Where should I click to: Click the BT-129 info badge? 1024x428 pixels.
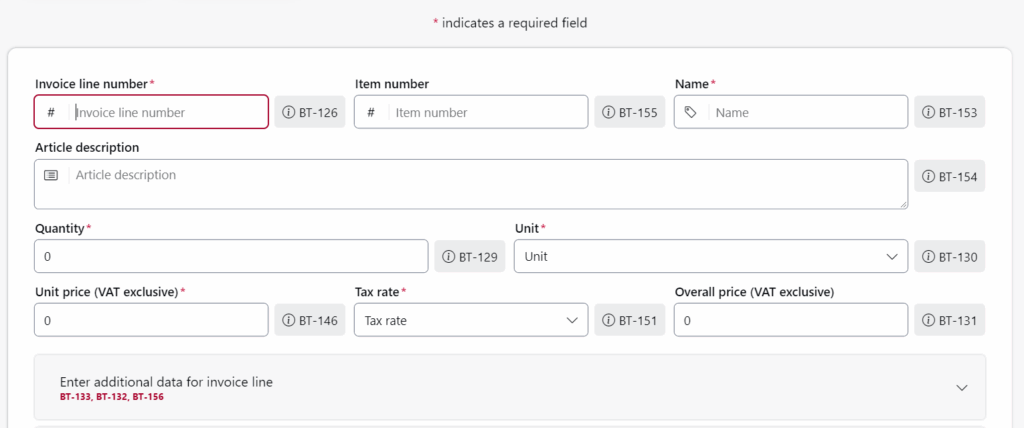[x=470, y=256]
